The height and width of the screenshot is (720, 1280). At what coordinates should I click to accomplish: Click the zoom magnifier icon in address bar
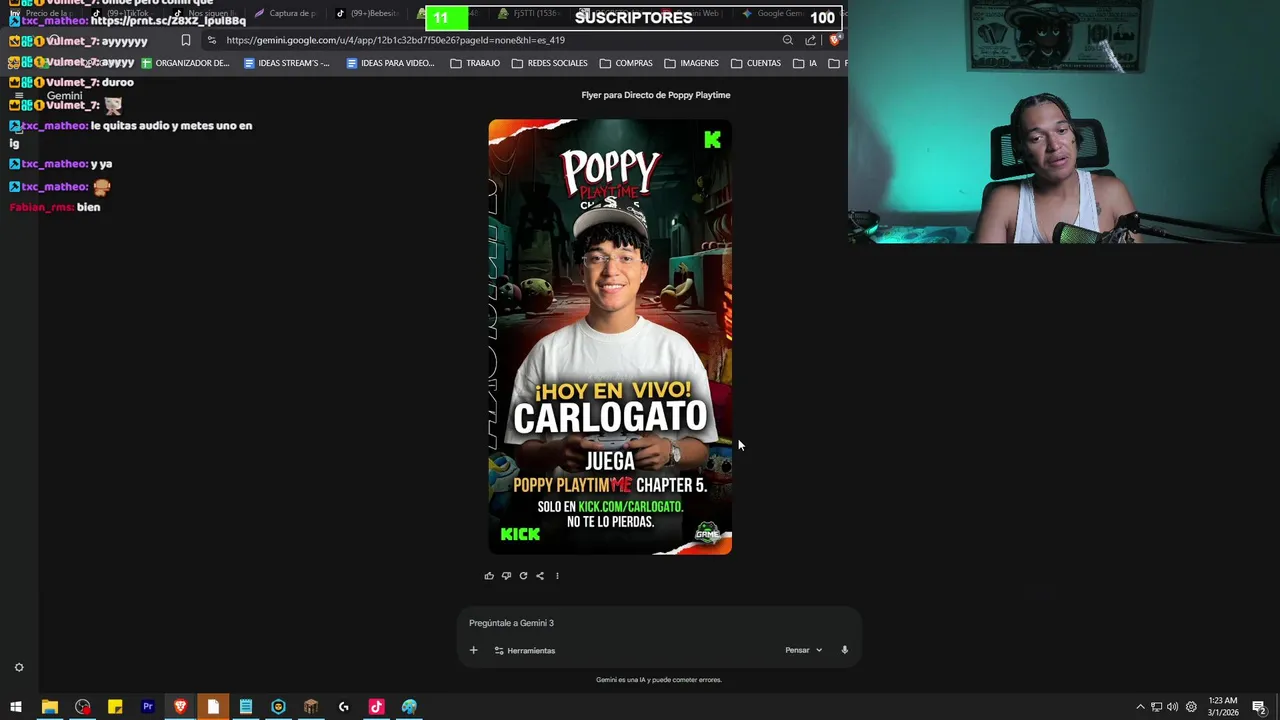788,40
